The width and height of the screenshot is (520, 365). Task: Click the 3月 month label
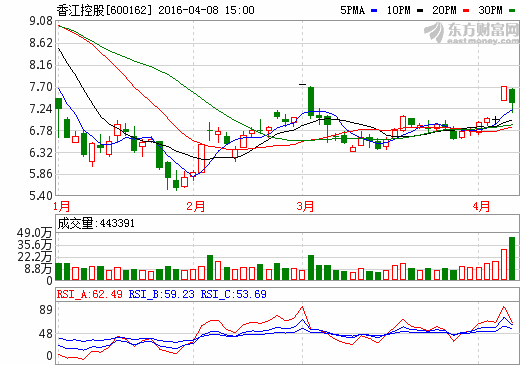click(x=305, y=206)
